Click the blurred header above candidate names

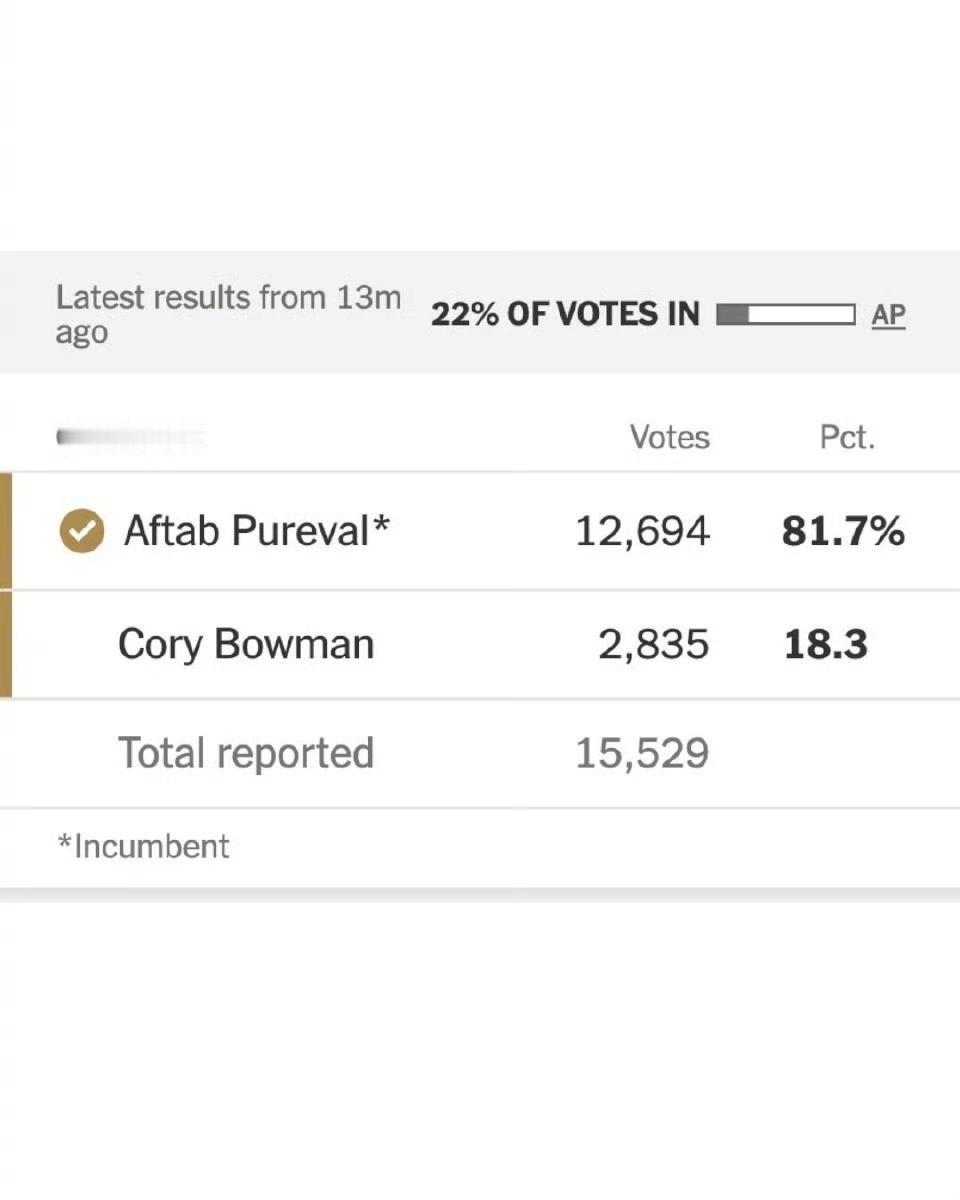(x=131, y=438)
